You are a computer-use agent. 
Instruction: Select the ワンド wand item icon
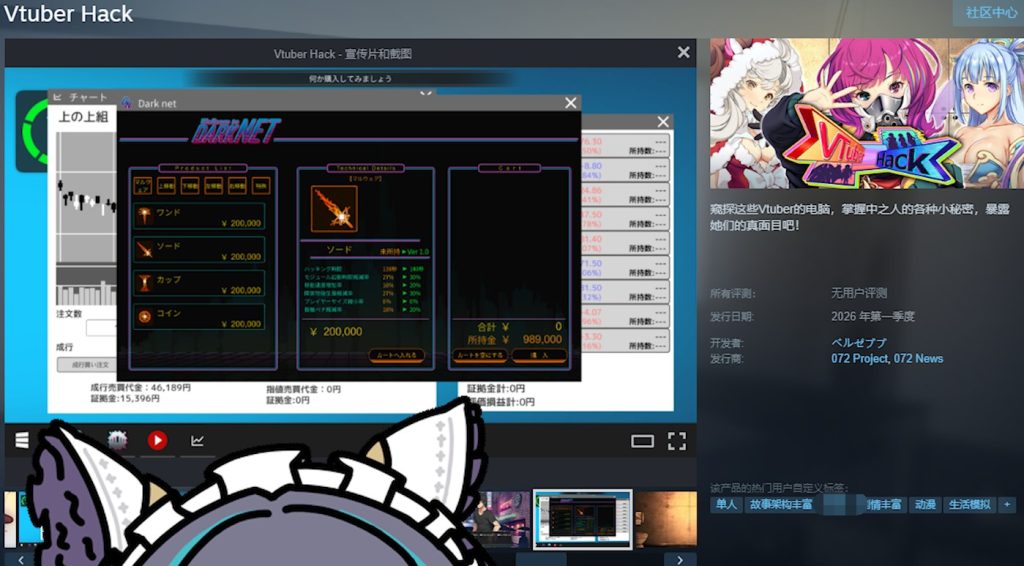click(x=145, y=216)
